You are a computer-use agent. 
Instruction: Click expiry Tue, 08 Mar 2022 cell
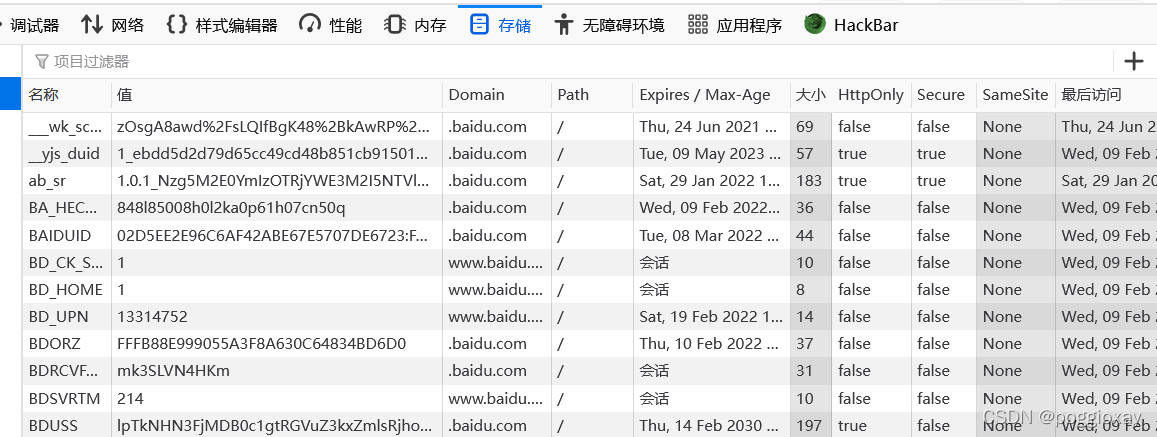click(x=711, y=235)
